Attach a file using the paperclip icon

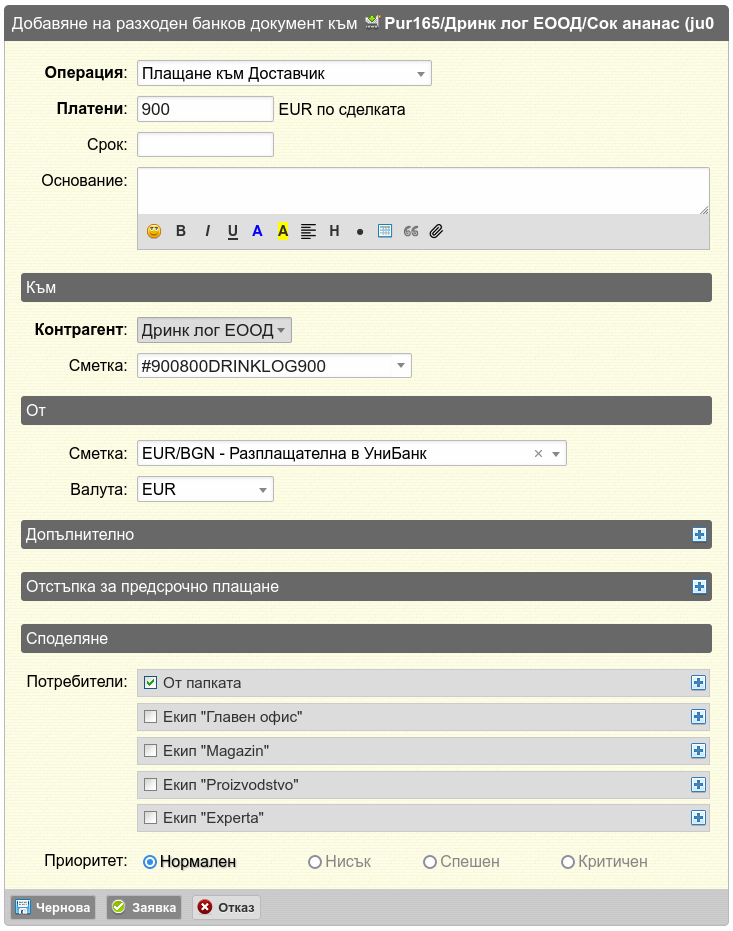(436, 231)
